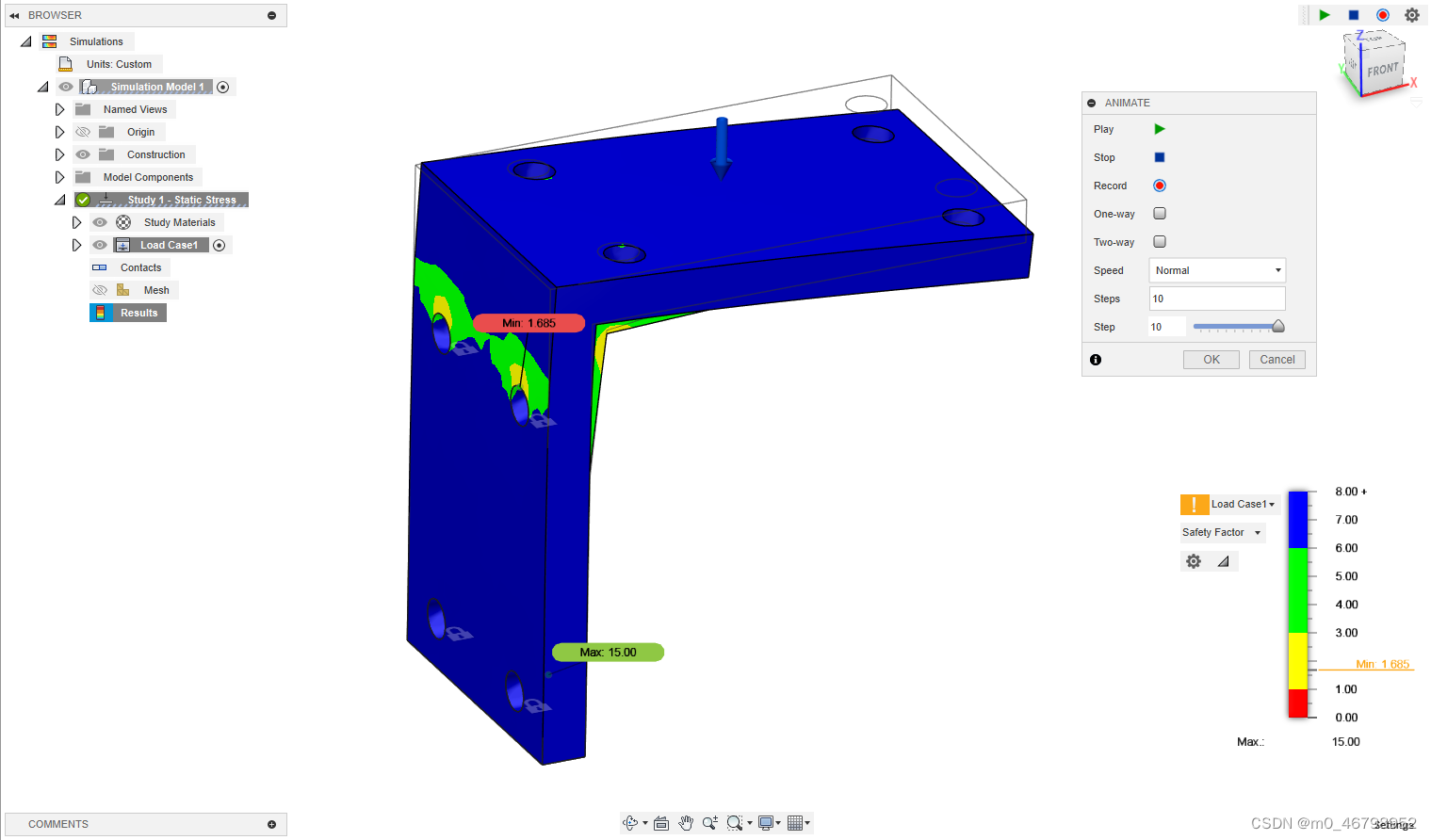Expand the Named Views tree item

click(x=59, y=108)
